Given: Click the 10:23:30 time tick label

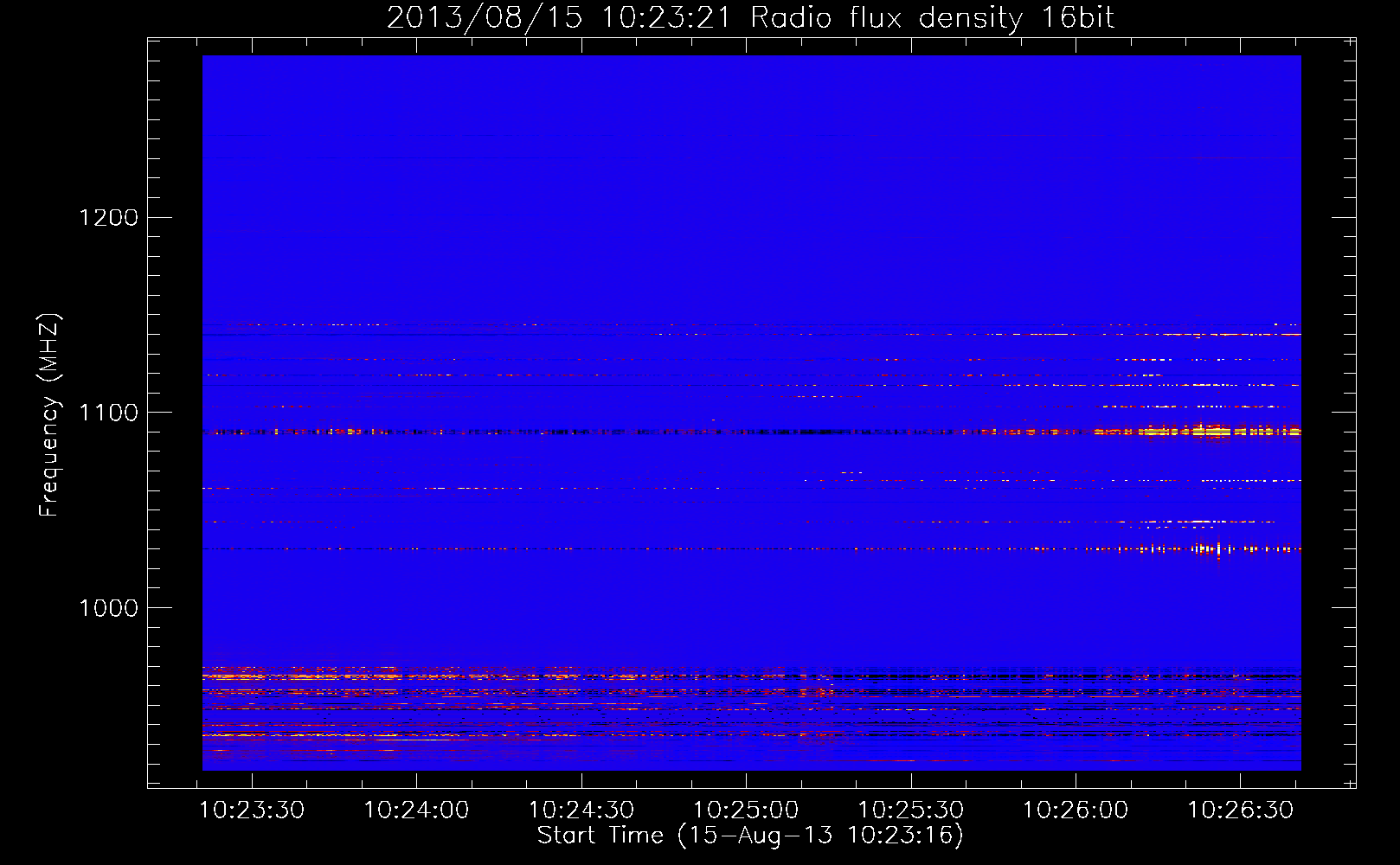Looking at the screenshot, I should pos(252,811).
